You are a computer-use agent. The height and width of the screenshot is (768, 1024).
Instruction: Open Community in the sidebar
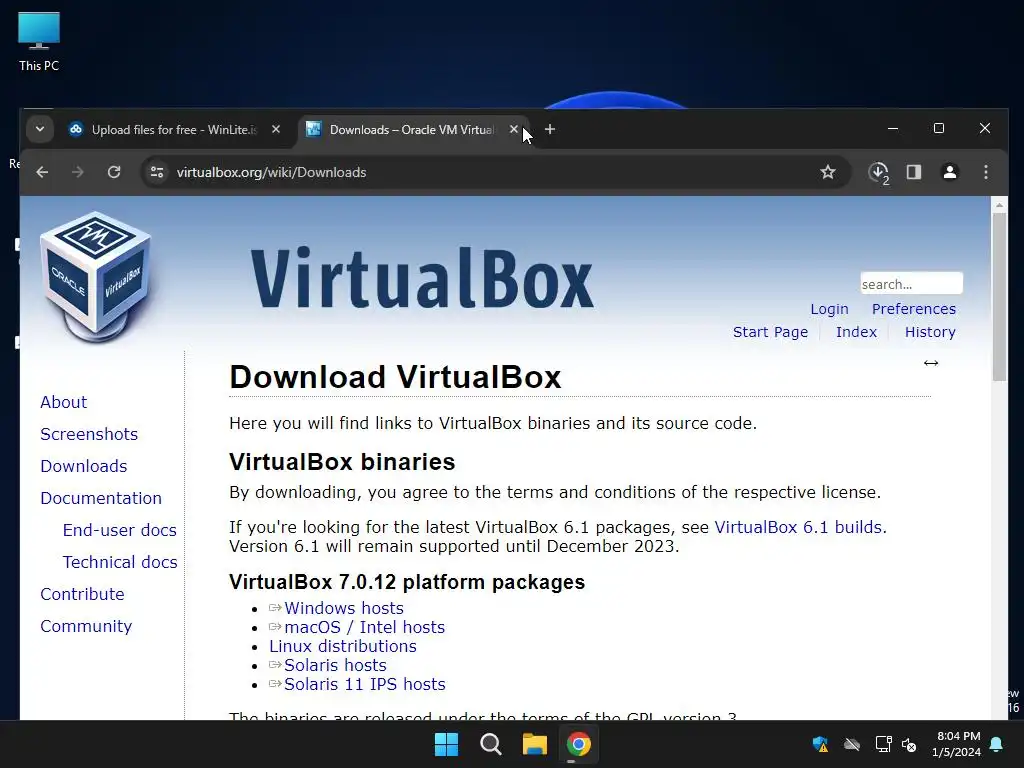[86, 626]
